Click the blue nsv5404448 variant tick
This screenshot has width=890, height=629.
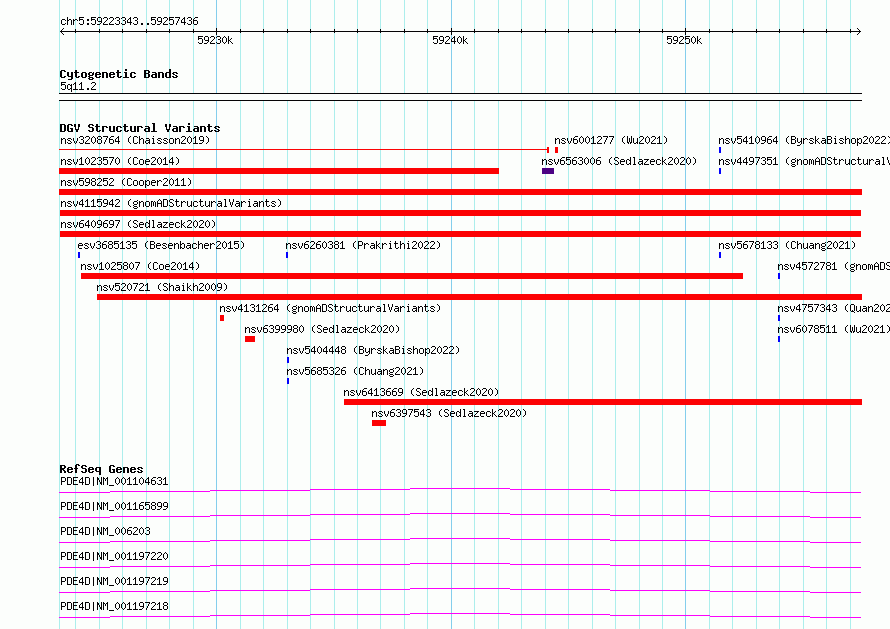click(x=288, y=360)
